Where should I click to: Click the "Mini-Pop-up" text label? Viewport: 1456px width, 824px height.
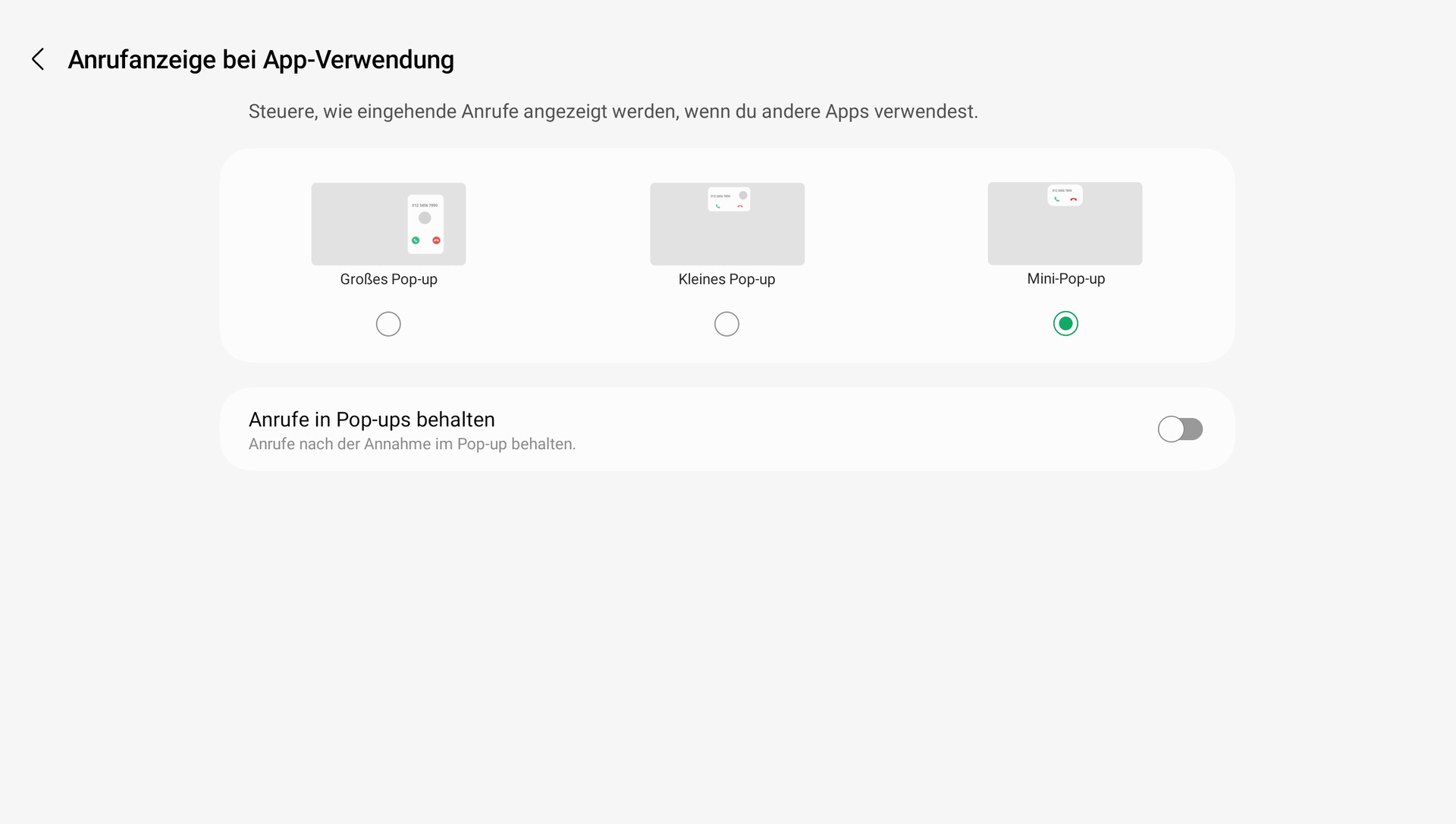[1065, 278]
